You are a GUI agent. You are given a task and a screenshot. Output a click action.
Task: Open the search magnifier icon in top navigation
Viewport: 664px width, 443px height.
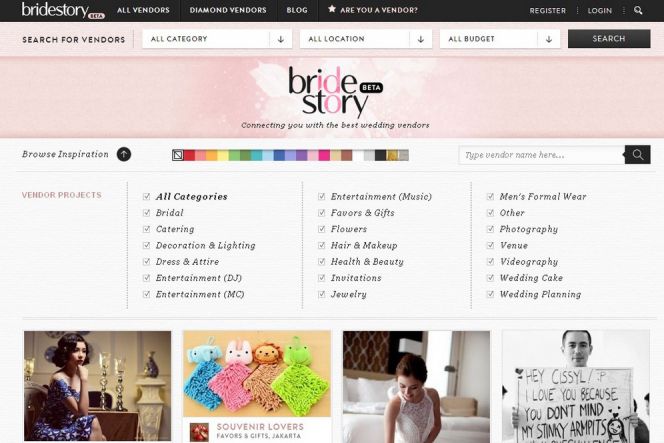coord(638,10)
